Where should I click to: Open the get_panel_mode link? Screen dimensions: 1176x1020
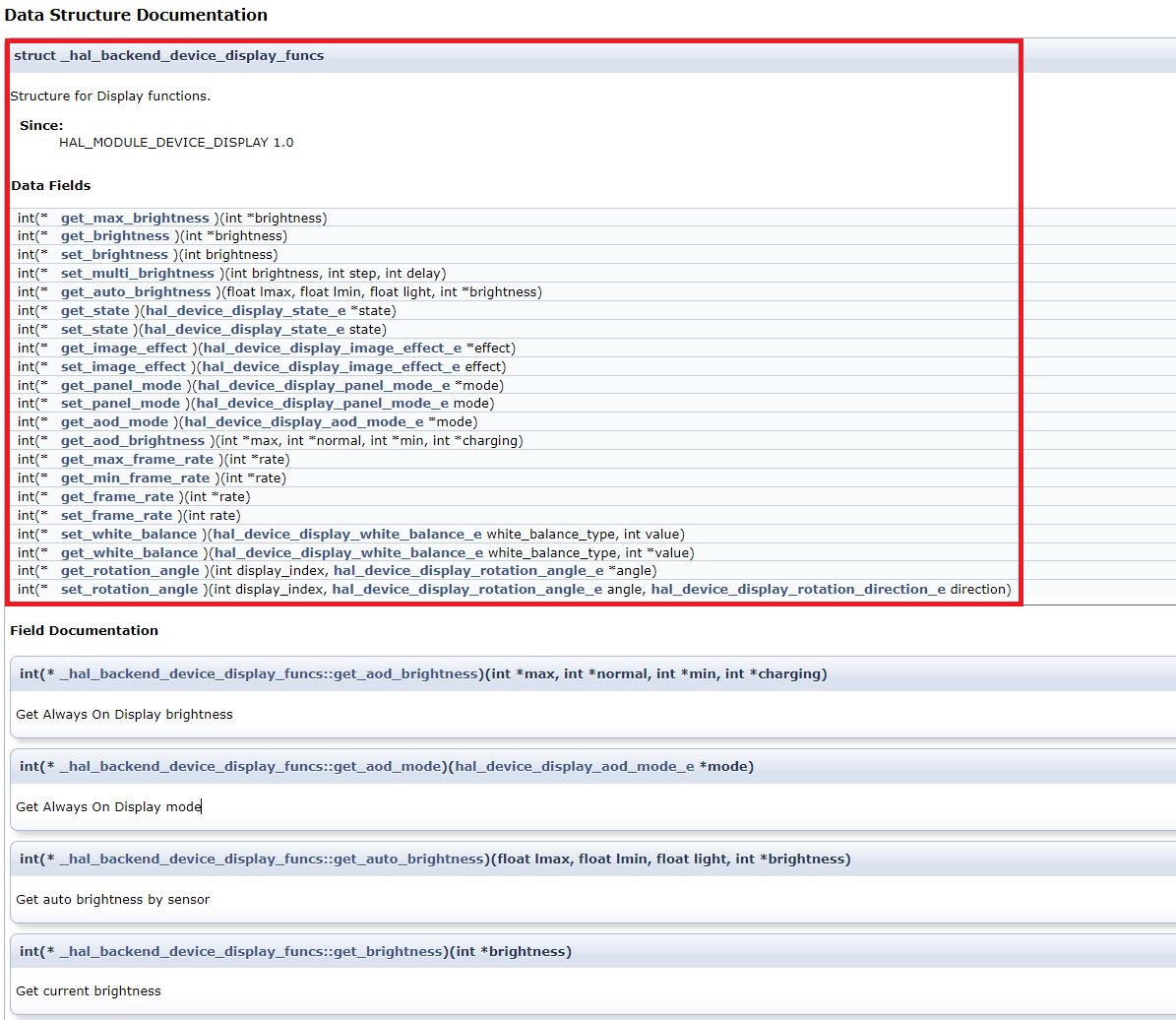point(120,385)
